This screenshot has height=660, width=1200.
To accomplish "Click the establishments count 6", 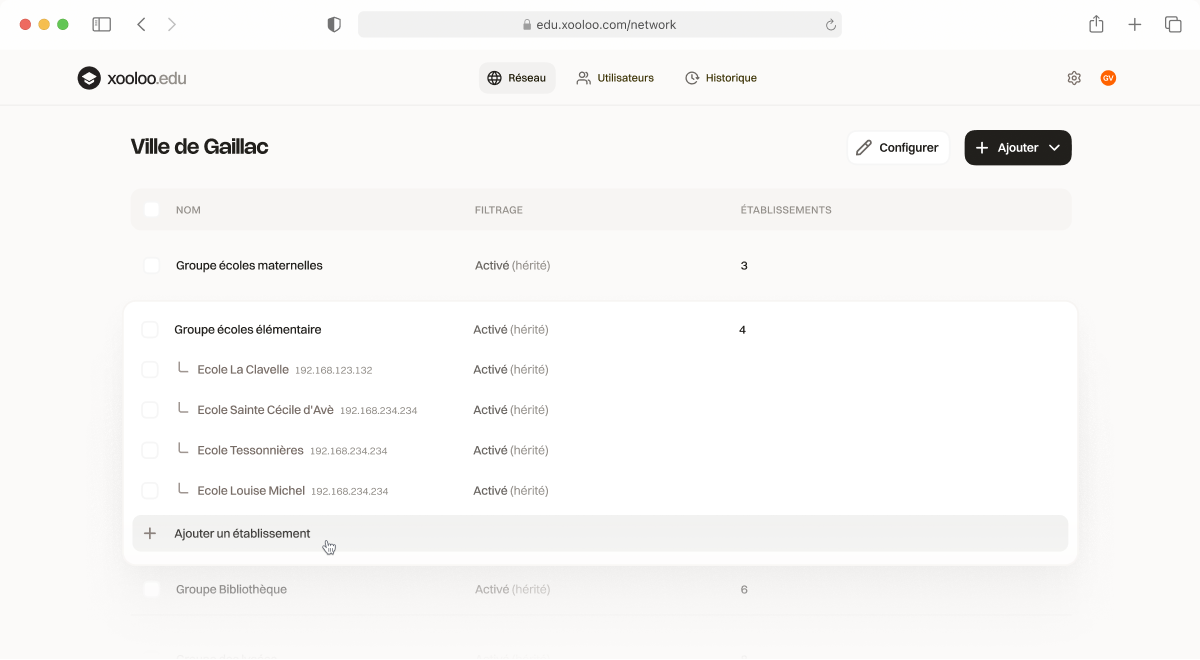I will [744, 590].
